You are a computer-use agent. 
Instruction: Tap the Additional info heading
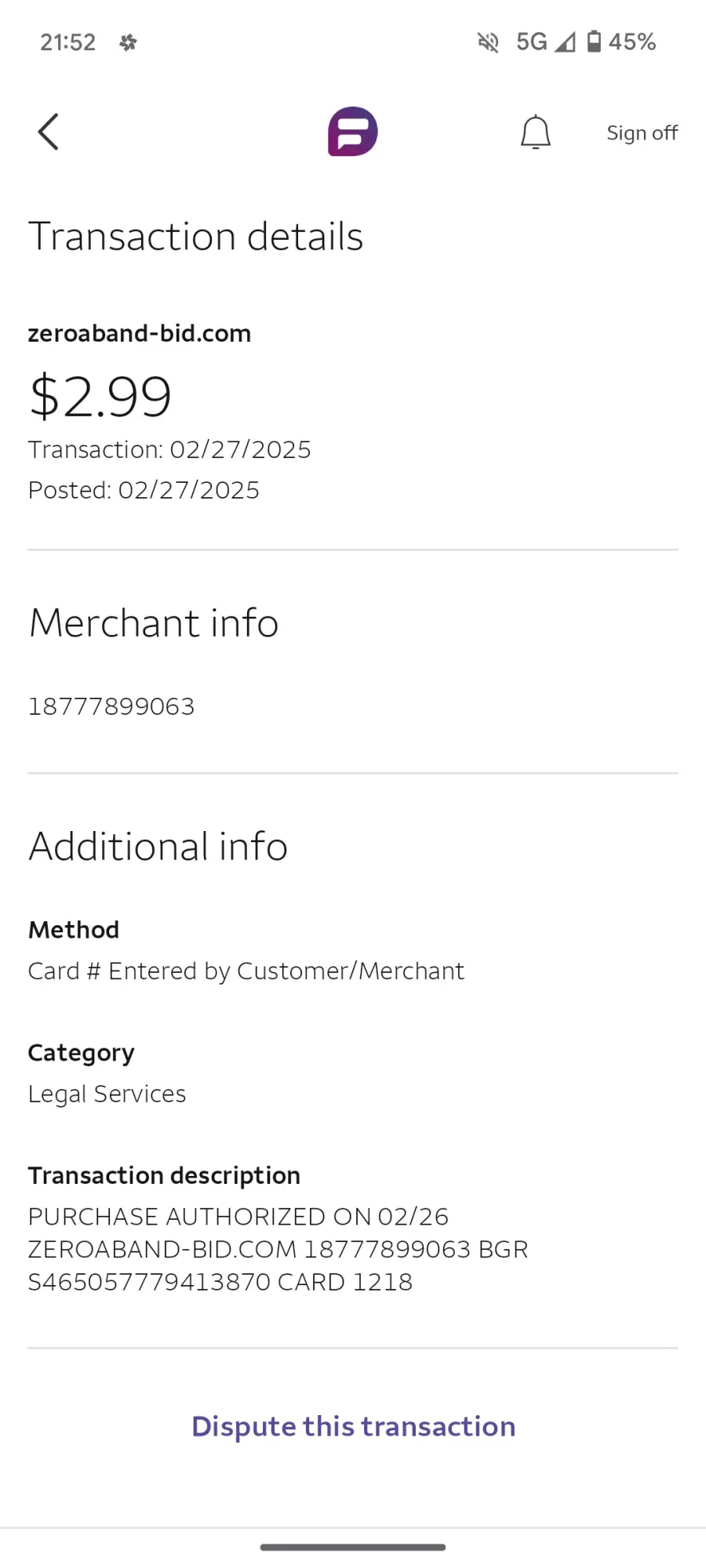click(x=158, y=847)
